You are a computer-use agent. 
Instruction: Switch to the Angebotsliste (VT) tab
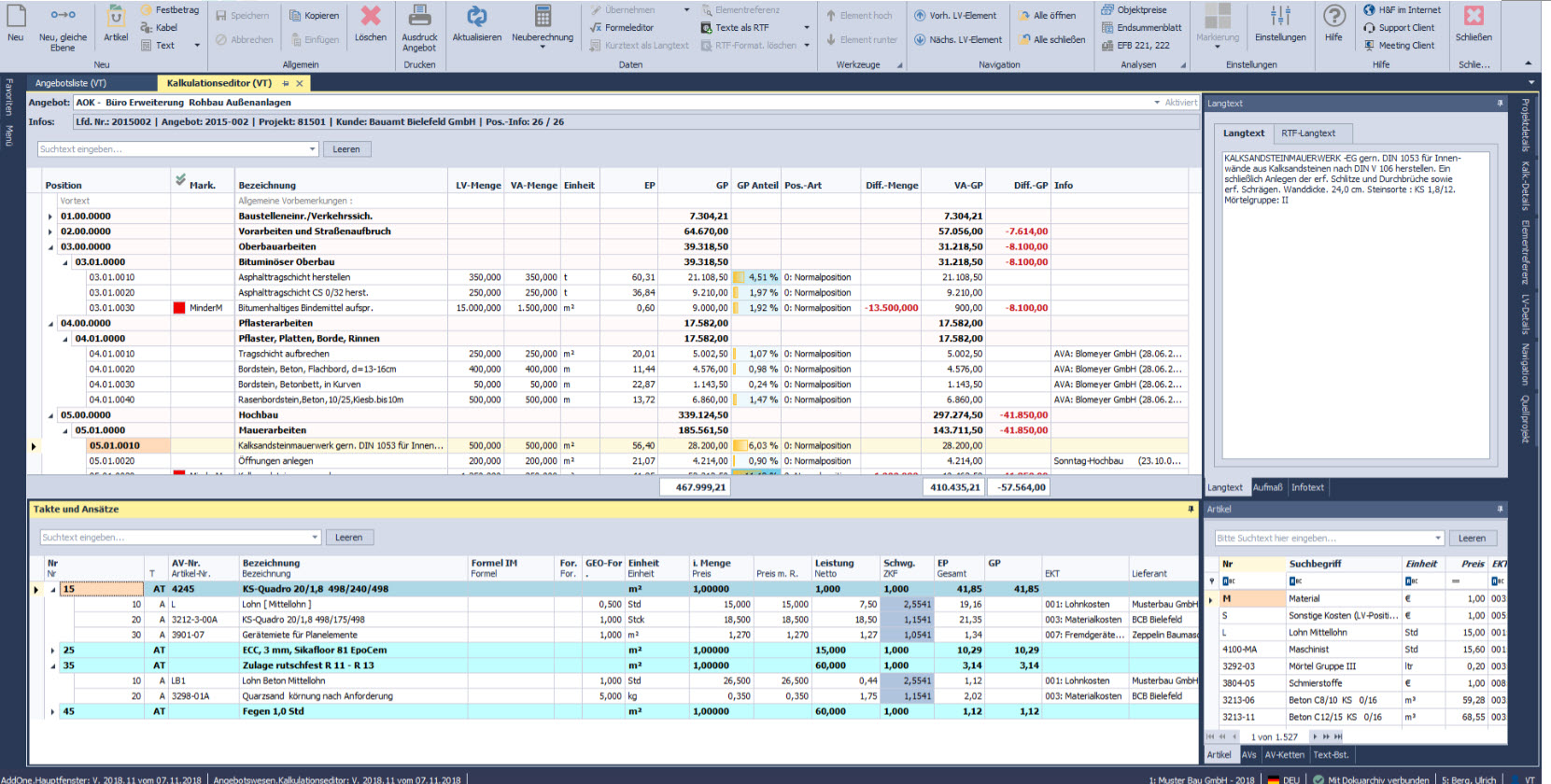pos(71,83)
